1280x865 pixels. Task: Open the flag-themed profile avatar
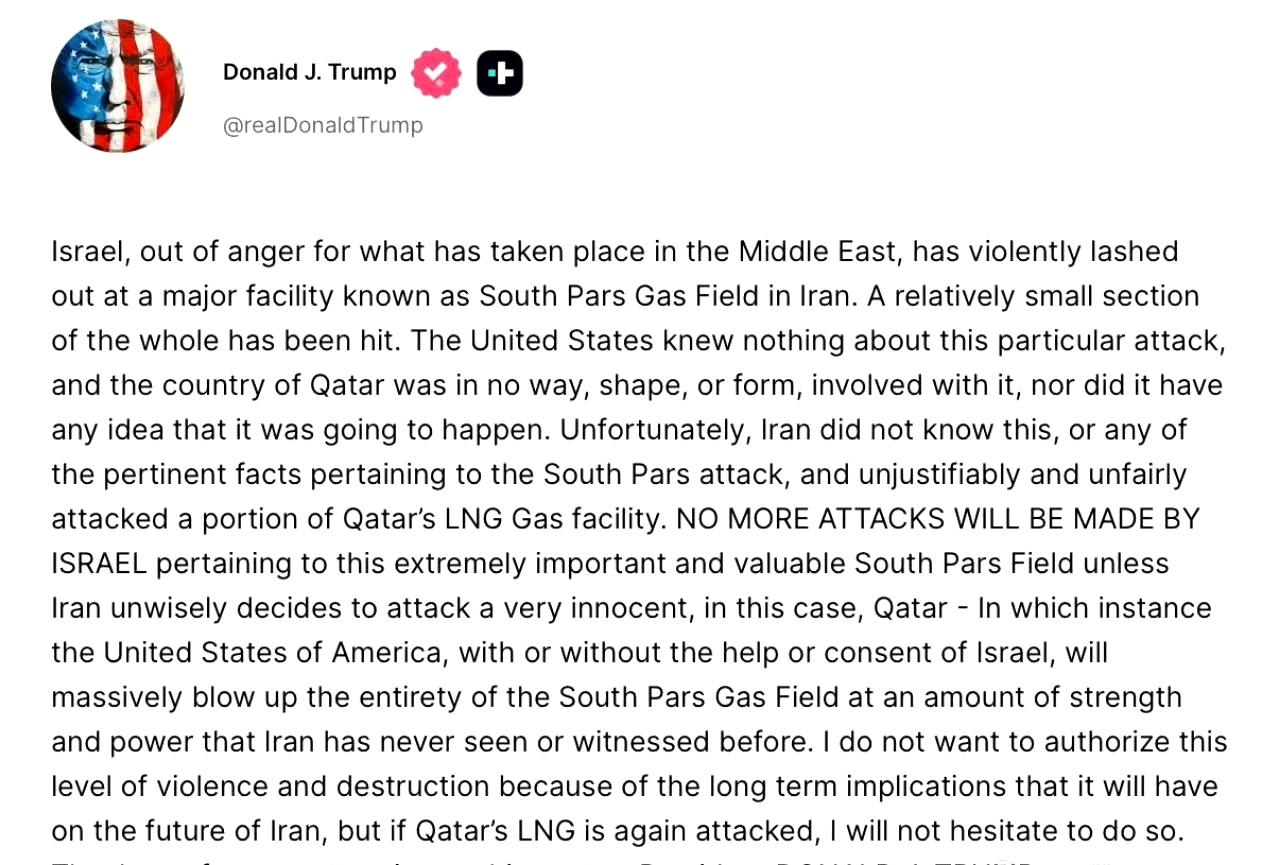tap(118, 86)
